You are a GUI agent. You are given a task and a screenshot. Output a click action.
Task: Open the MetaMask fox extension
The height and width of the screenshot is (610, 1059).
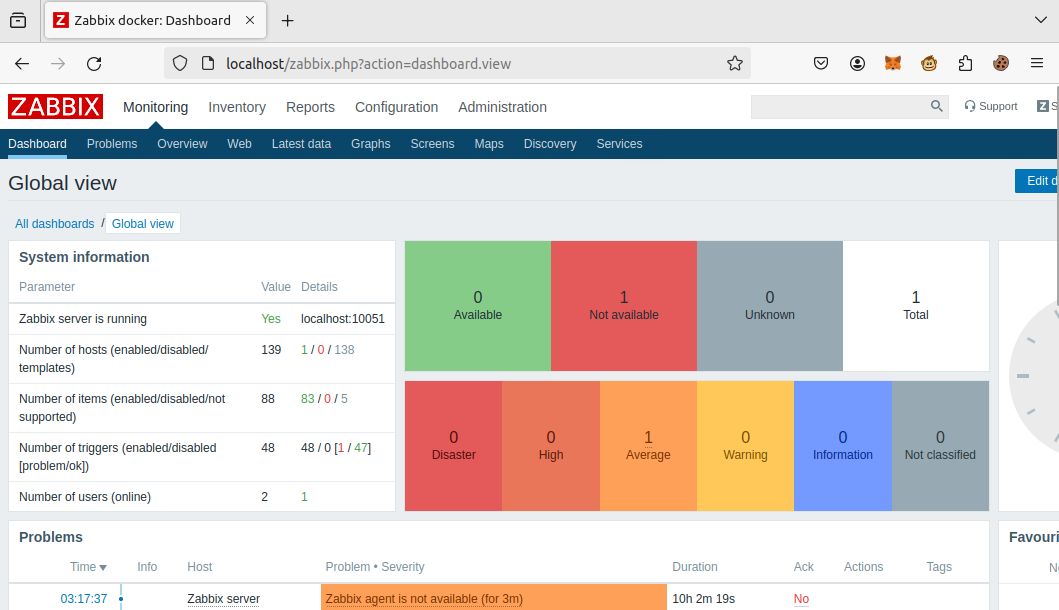(x=893, y=63)
